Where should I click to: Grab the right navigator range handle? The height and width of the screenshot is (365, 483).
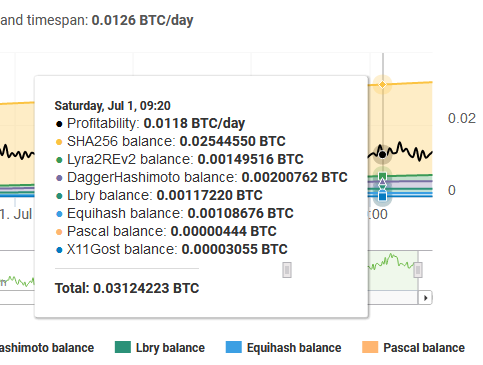(x=418, y=270)
